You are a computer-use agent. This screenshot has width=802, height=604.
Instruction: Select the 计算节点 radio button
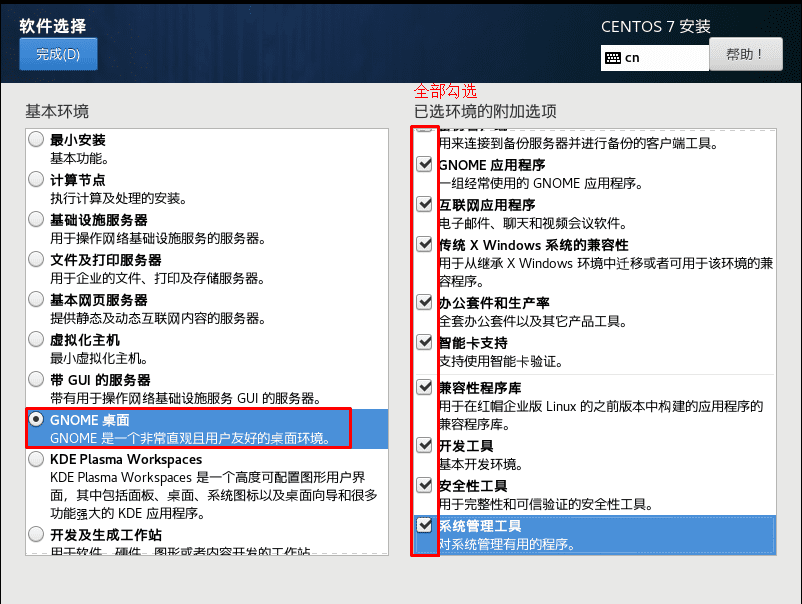[36, 179]
